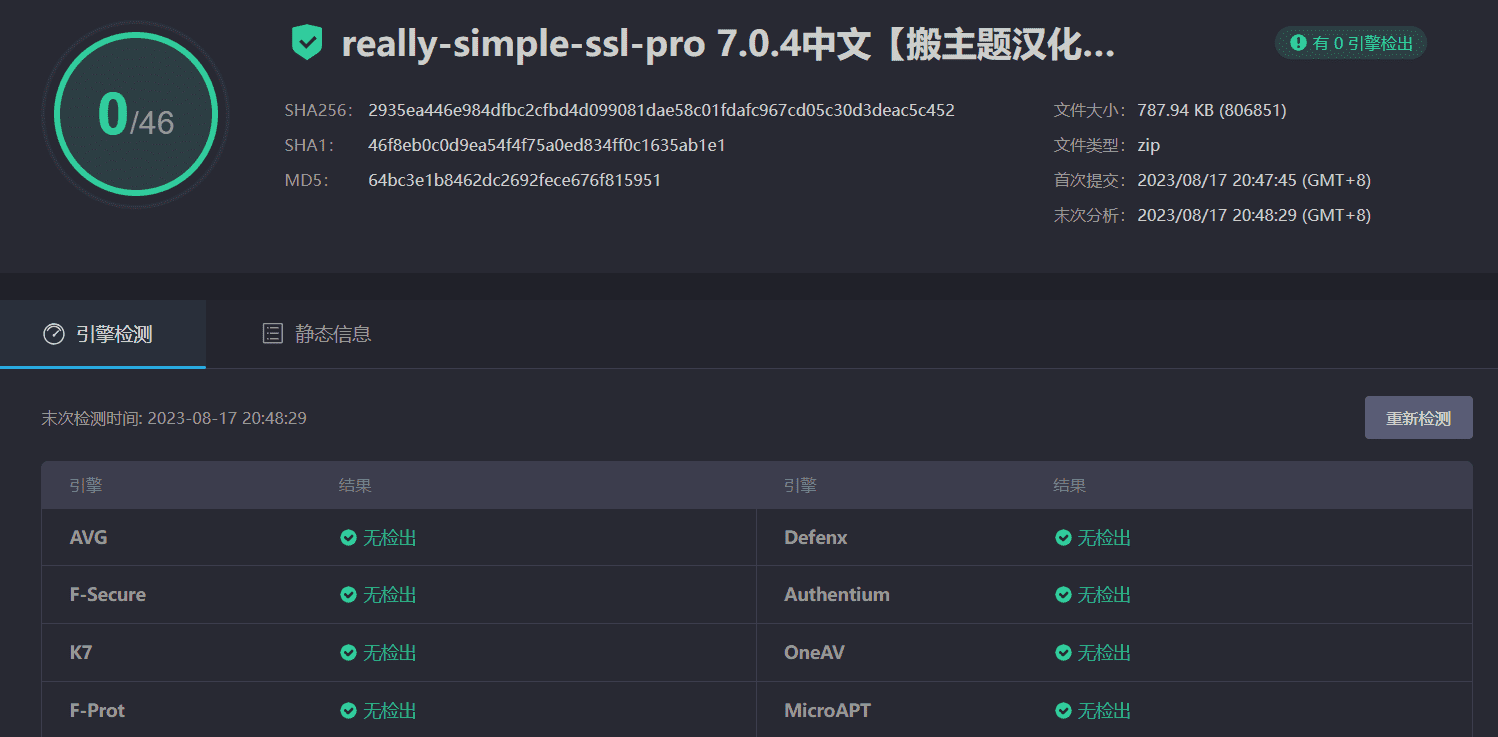Click 无检出 result for AVG
Image resolution: width=1498 pixels, height=737 pixels.
[x=389, y=538]
